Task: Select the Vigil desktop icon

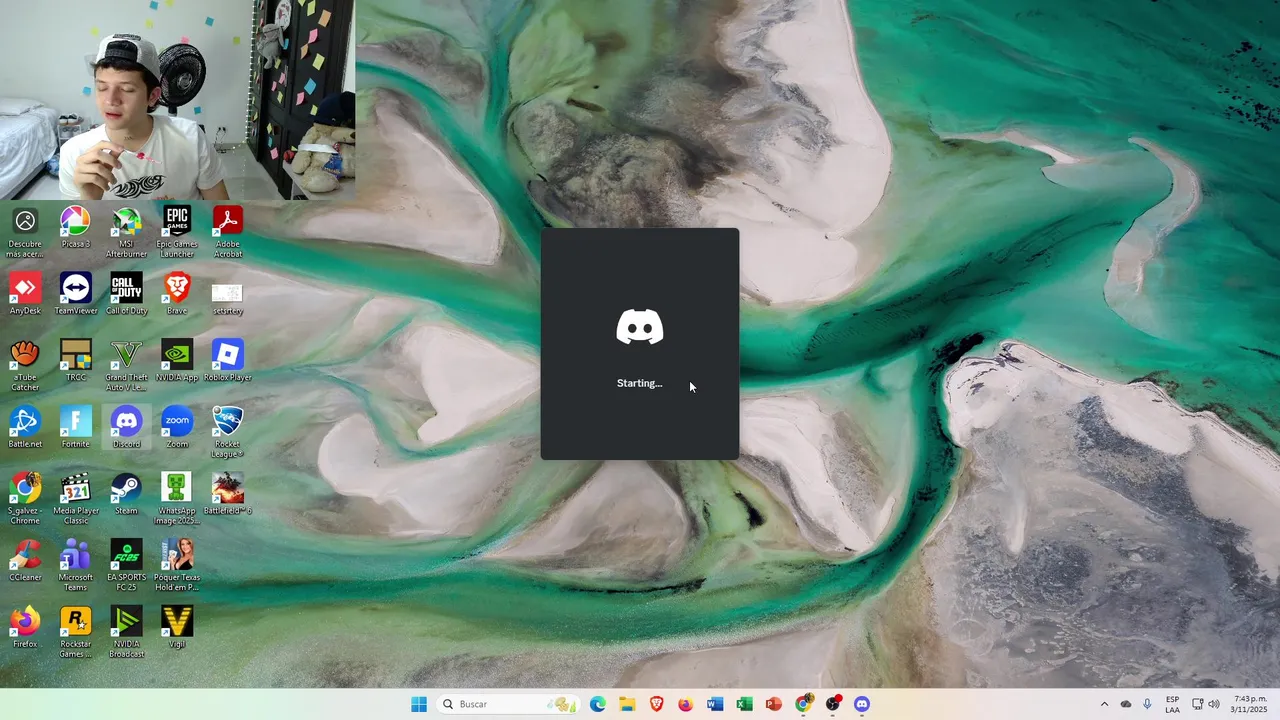Action: point(177,629)
